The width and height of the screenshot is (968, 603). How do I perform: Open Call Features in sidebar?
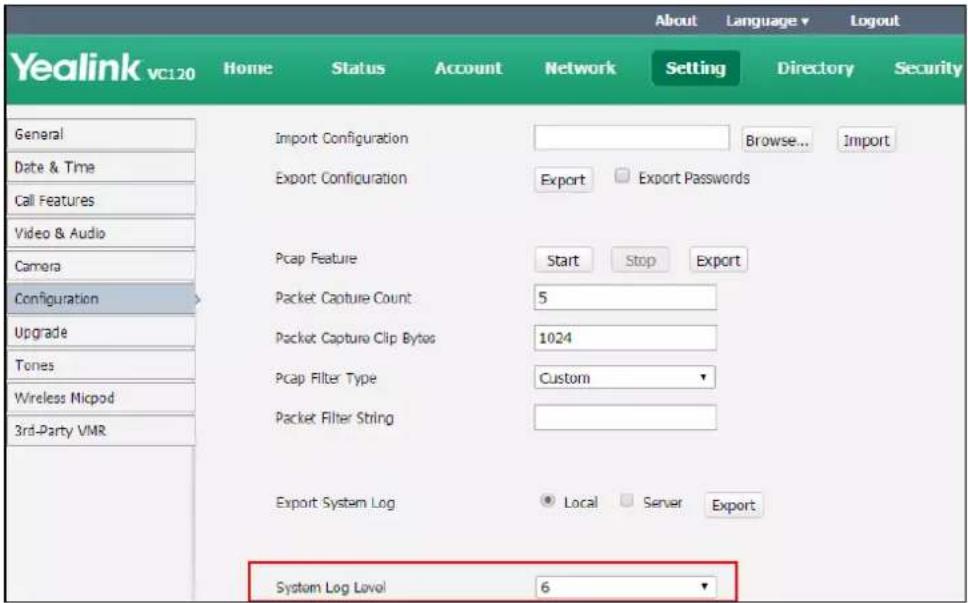[102, 200]
